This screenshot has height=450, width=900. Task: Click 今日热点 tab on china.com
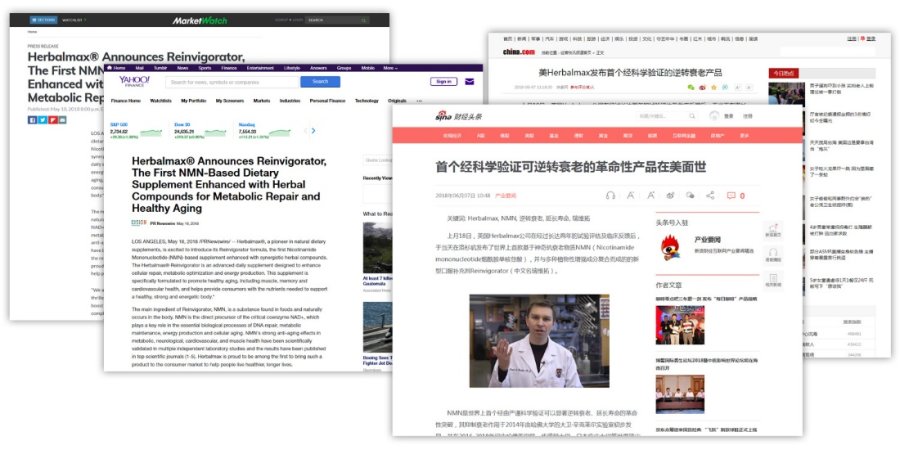tap(784, 73)
